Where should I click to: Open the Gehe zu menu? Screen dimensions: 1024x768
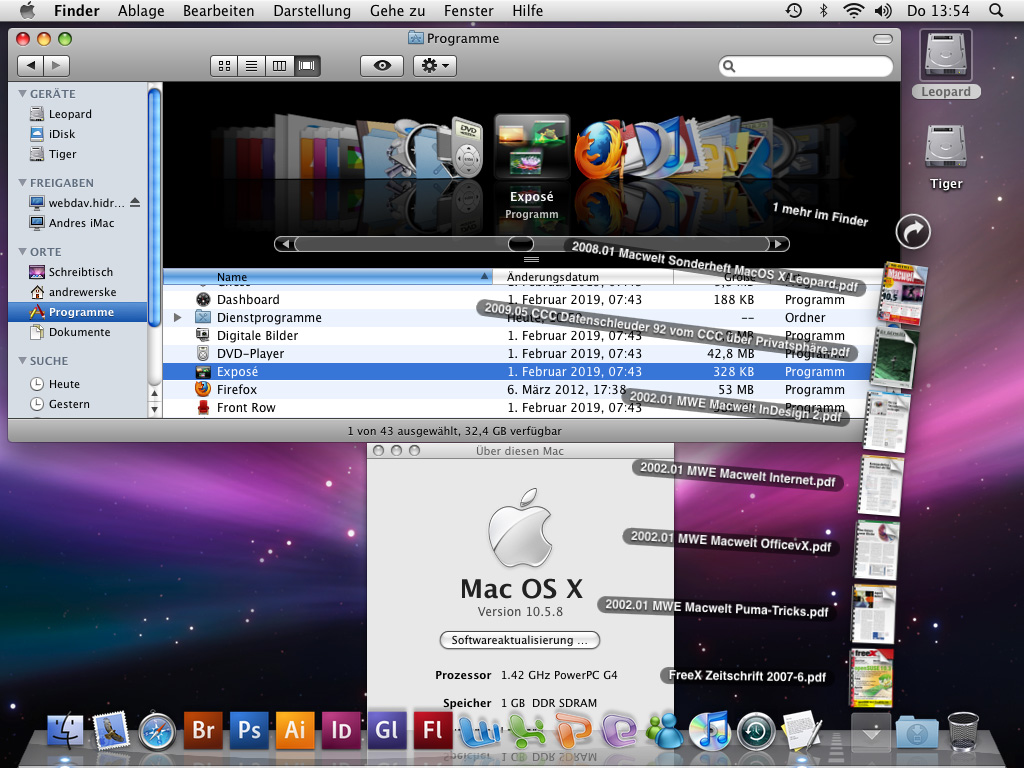[x=398, y=10]
